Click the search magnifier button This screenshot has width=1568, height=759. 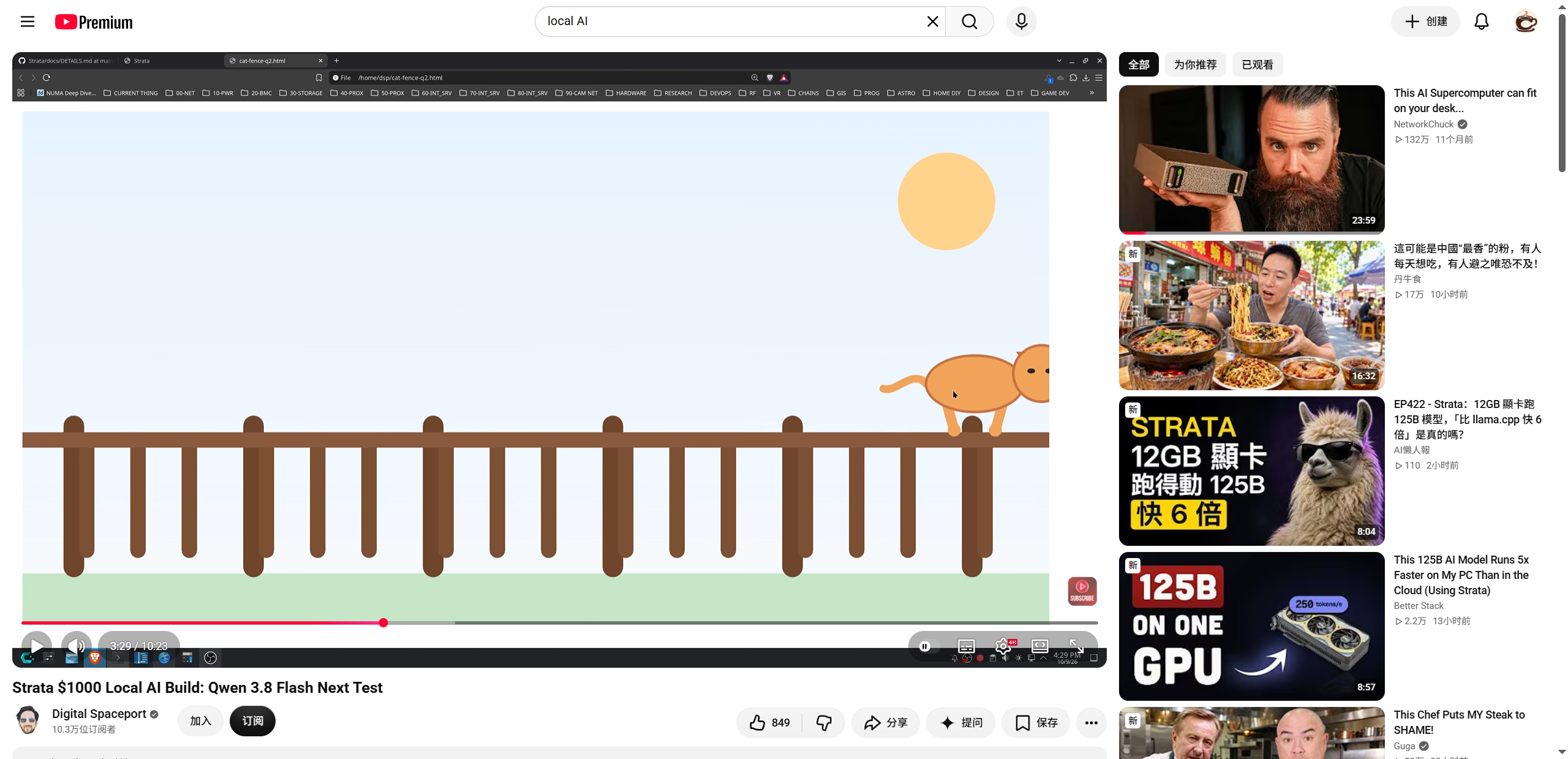[x=969, y=21]
